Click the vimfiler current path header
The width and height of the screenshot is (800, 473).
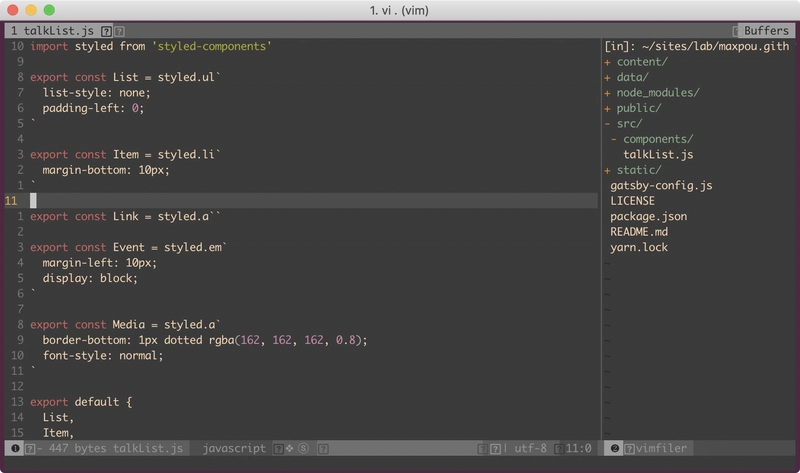coord(696,46)
